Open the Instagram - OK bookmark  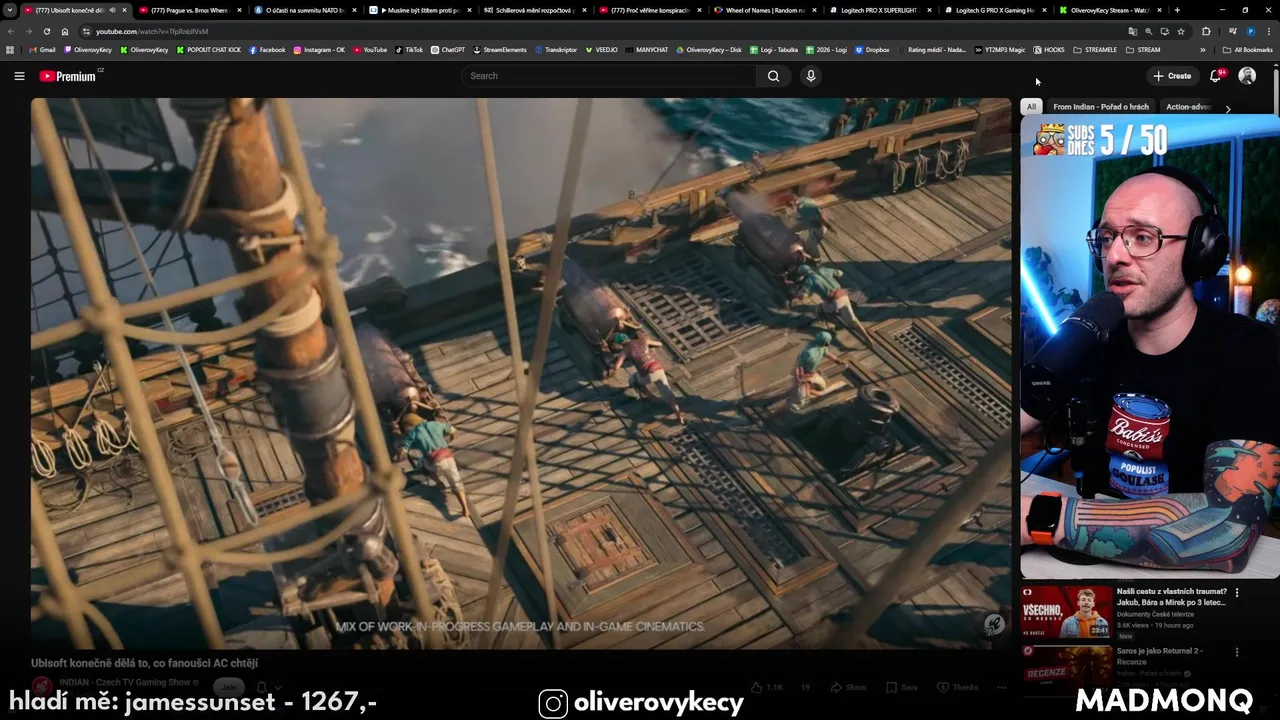point(319,49)
